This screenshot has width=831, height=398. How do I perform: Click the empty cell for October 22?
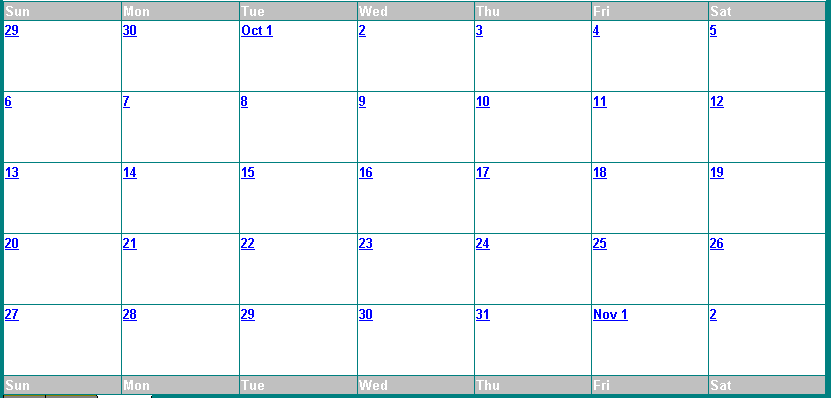(298, 276)
